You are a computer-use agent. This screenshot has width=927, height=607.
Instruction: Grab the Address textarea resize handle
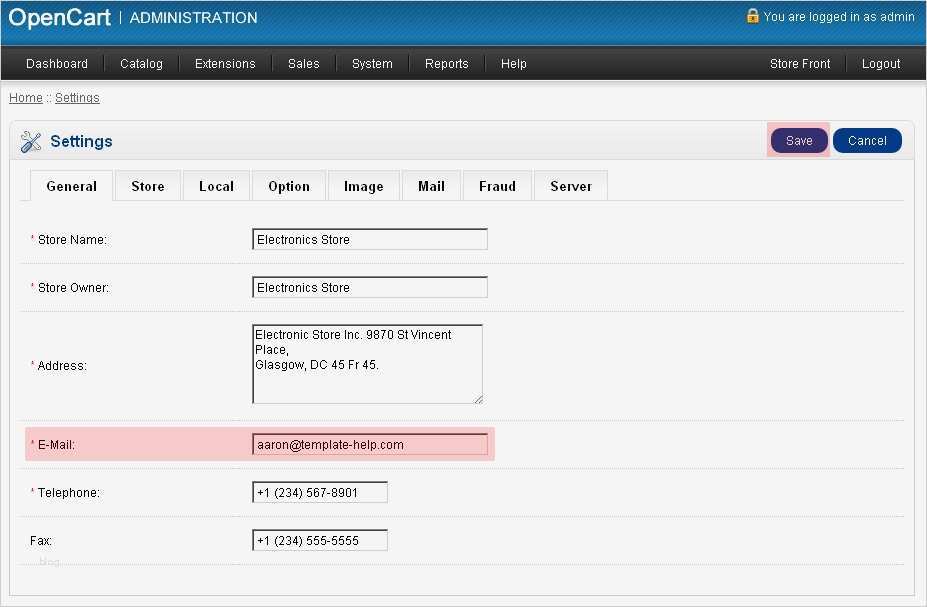click(x=478, y=399)
